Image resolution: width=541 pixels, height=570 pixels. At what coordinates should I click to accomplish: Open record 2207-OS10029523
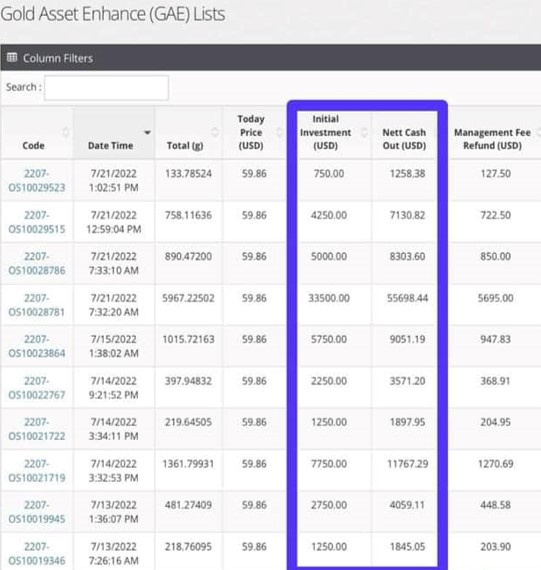[x=37, y=181]
